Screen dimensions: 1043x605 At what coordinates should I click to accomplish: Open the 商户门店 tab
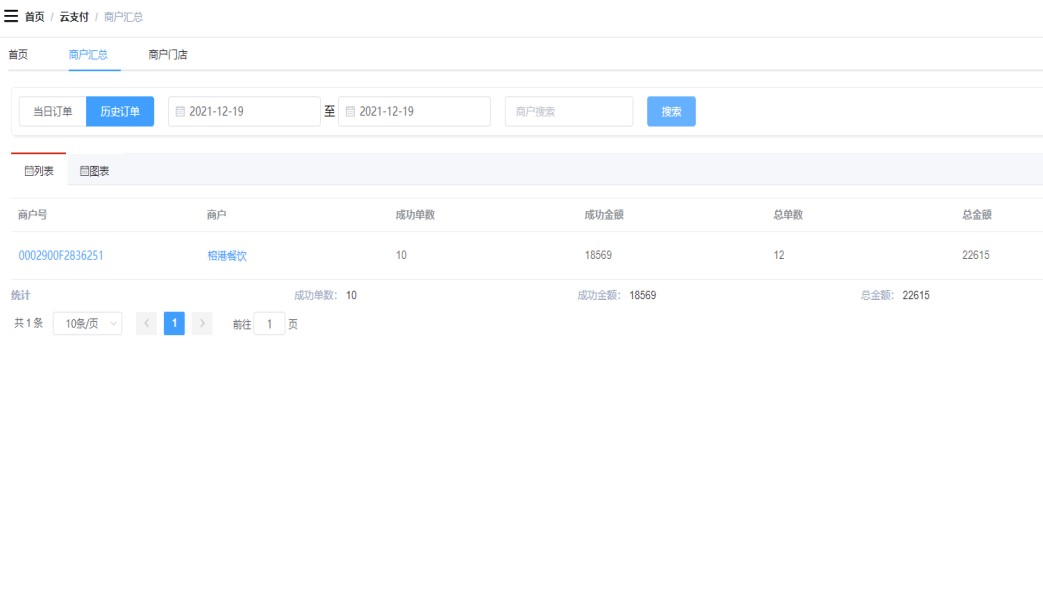tap(168, 55)
